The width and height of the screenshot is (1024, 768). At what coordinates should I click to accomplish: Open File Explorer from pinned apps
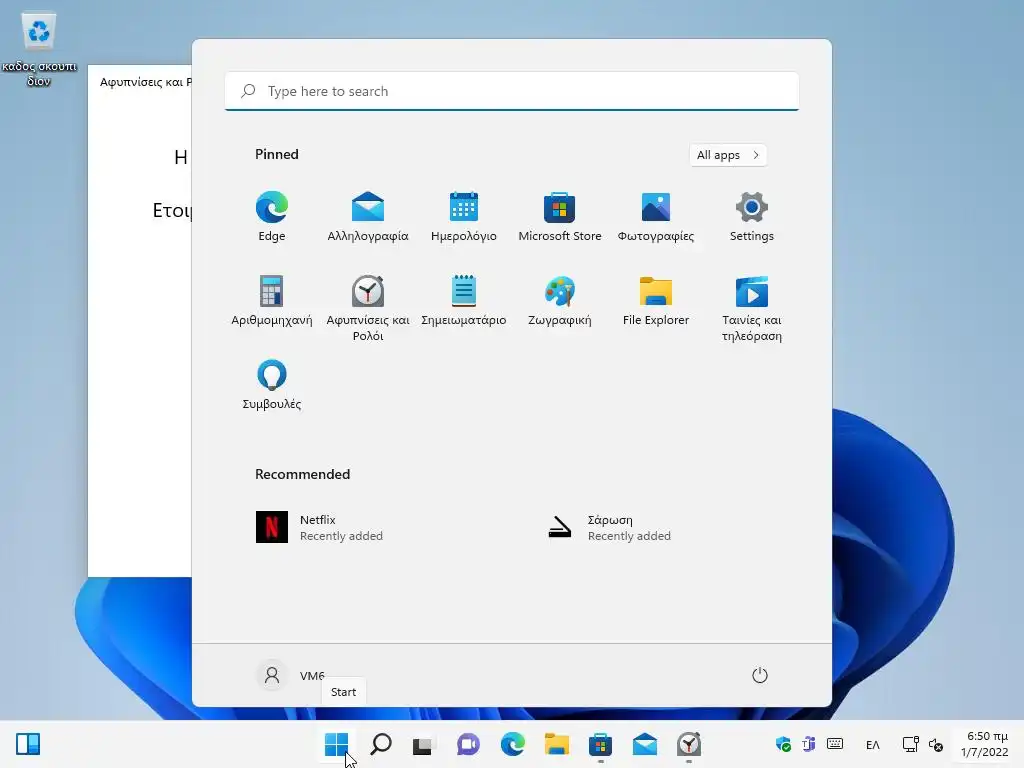click(656, 300)
